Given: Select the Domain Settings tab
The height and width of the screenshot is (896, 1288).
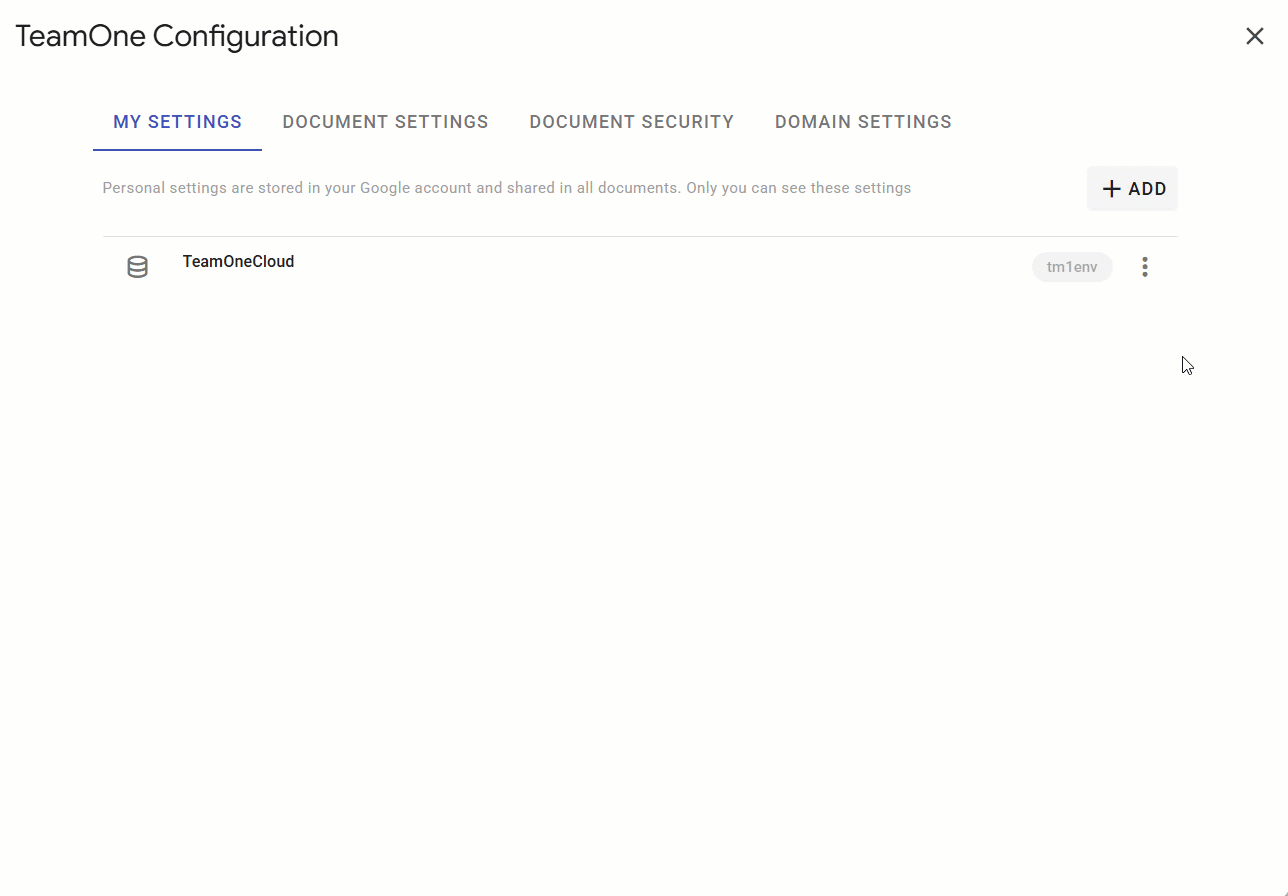Looking at the screenshot, I should [x=863, y=122].
